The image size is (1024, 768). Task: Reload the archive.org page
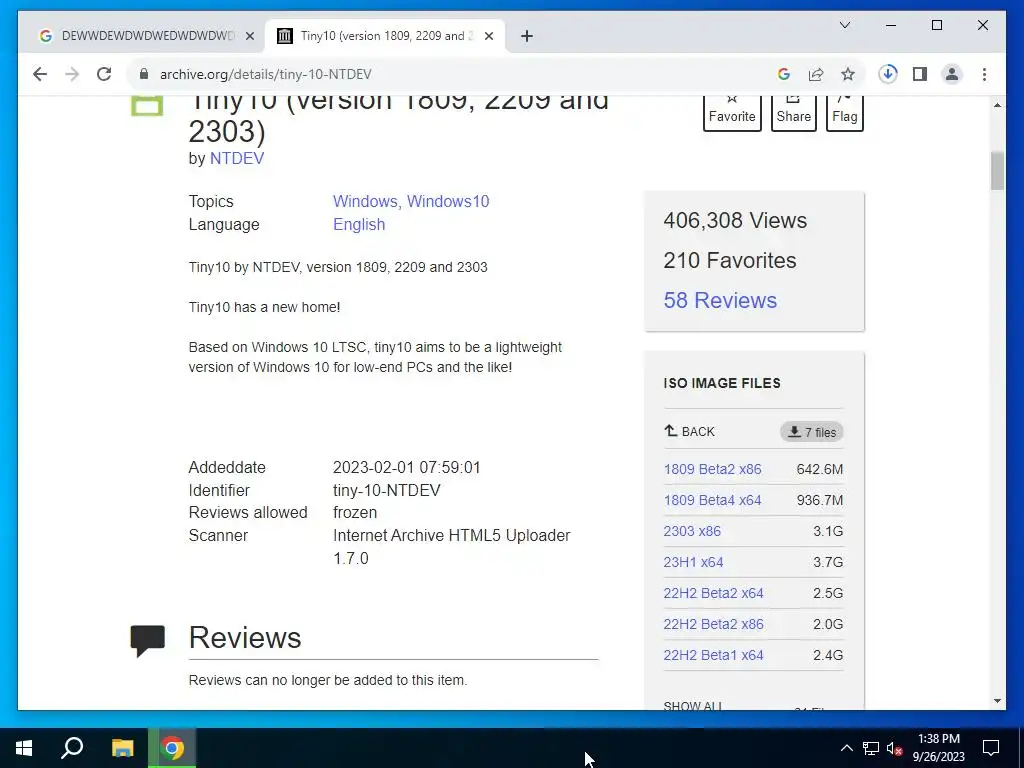pos(104,74)
